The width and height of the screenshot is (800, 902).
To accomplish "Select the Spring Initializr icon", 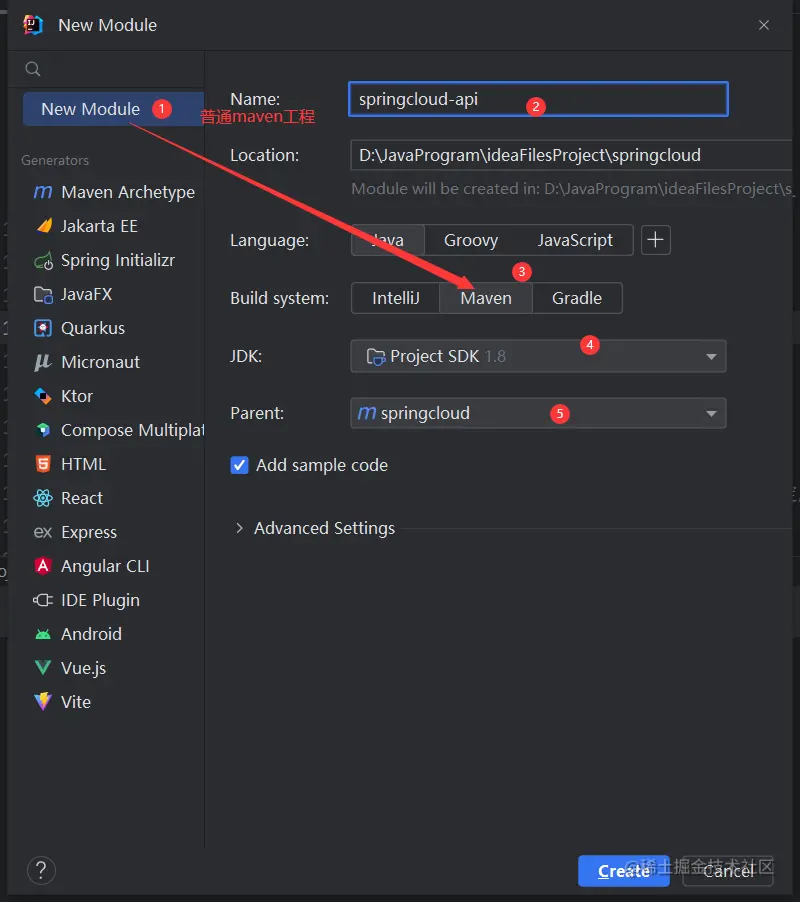I will 43,261.
